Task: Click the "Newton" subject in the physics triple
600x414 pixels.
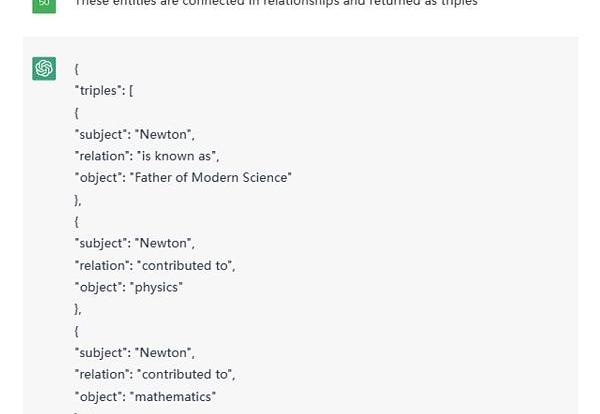Action: [166, 244]
